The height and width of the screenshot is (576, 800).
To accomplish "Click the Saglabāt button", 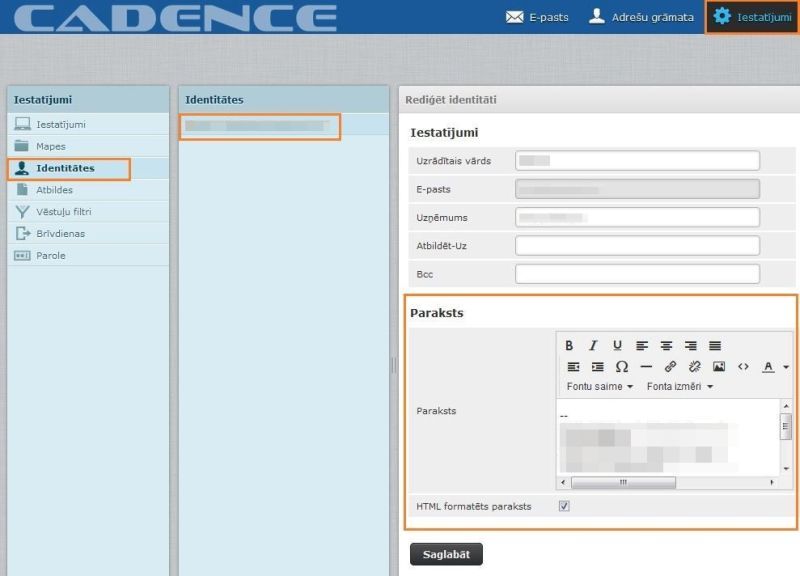I will tap(446, 554).
